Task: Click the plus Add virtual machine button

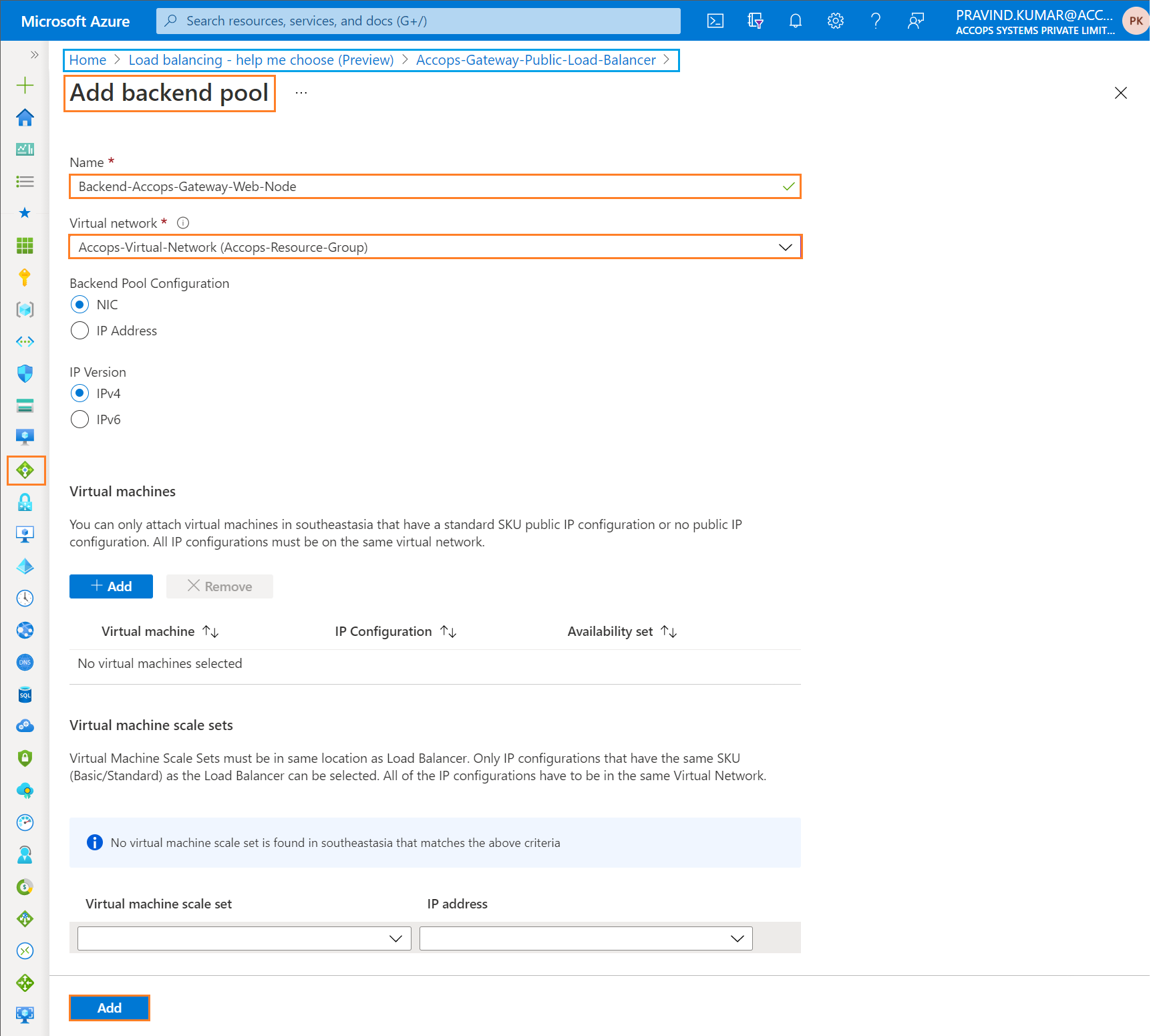Action: 111,586
